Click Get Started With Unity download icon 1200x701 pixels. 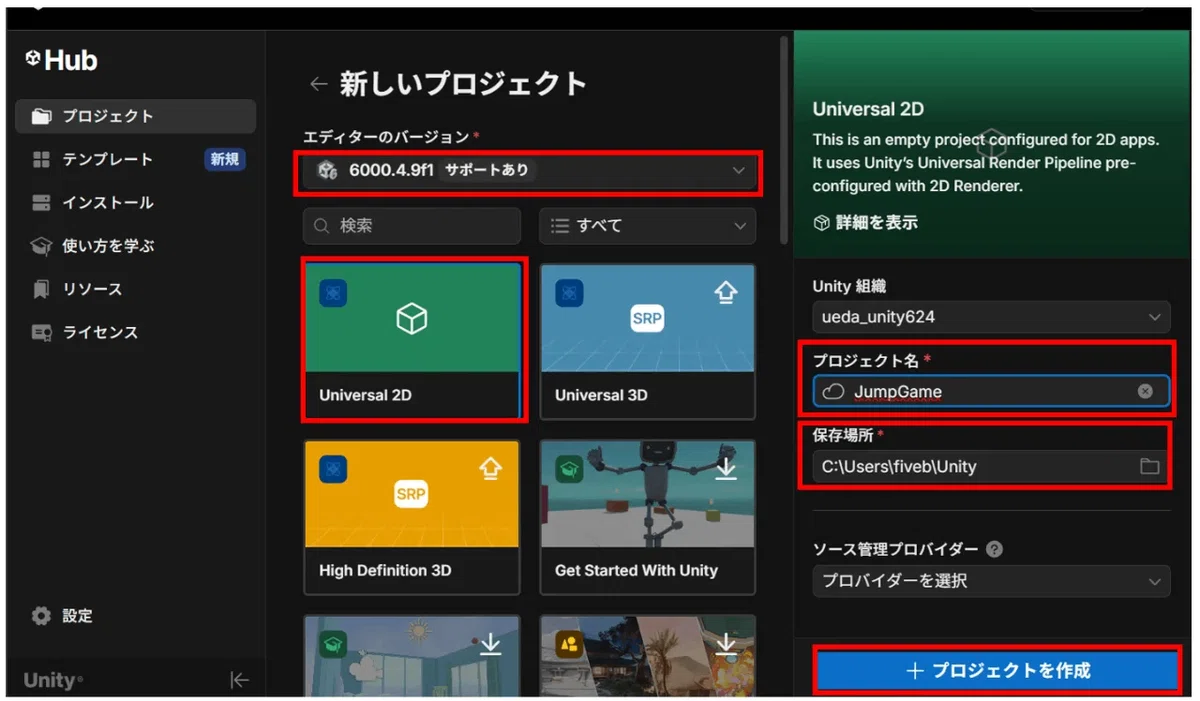(726, 467)
